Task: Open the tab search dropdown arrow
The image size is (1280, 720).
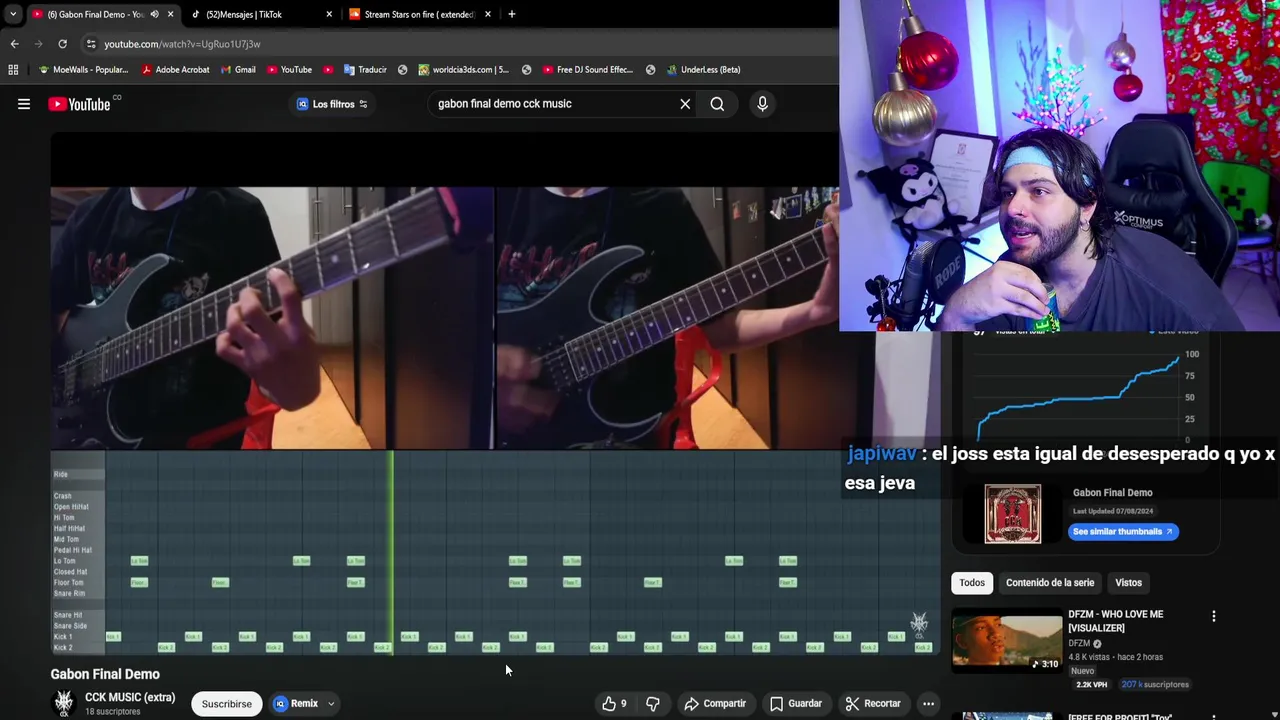Action: [x=13, y=14]
